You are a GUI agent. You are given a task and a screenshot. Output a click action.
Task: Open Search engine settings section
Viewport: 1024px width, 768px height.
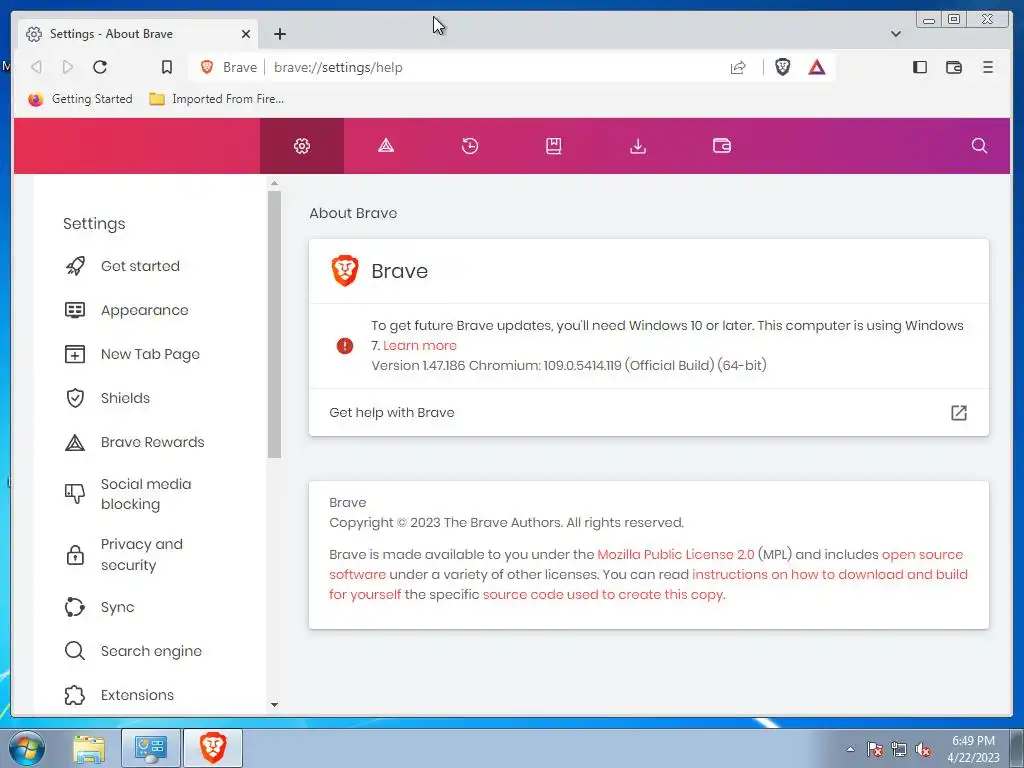pyautogui.click(x=151, y=651)
